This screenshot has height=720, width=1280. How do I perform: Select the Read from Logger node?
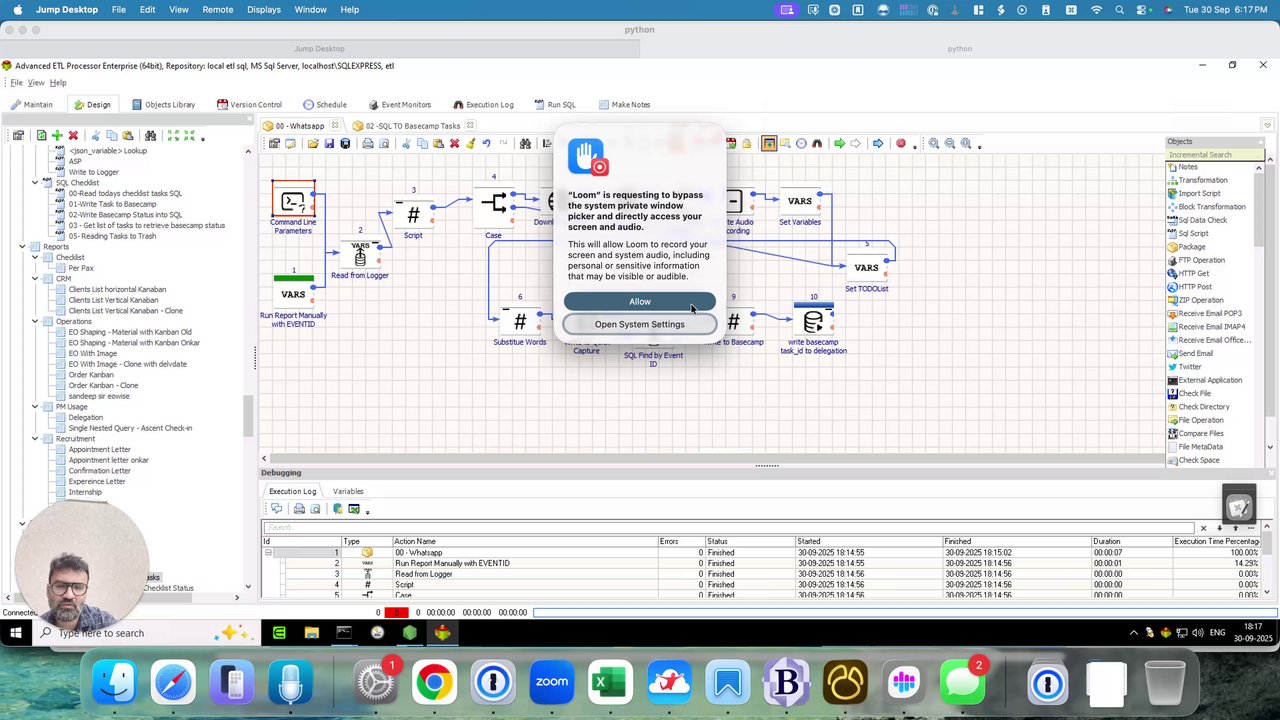[x=360, y=254]
